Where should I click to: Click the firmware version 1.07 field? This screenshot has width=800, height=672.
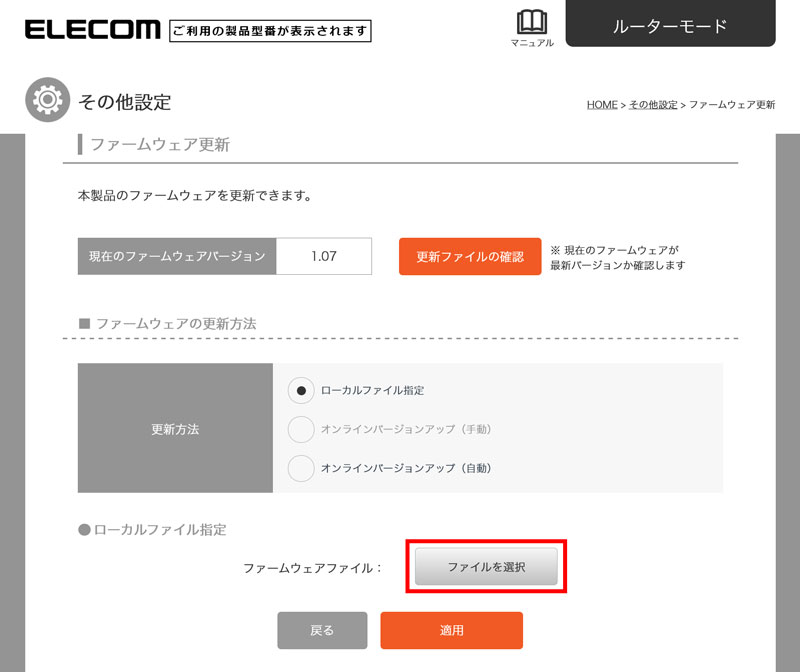324,256
